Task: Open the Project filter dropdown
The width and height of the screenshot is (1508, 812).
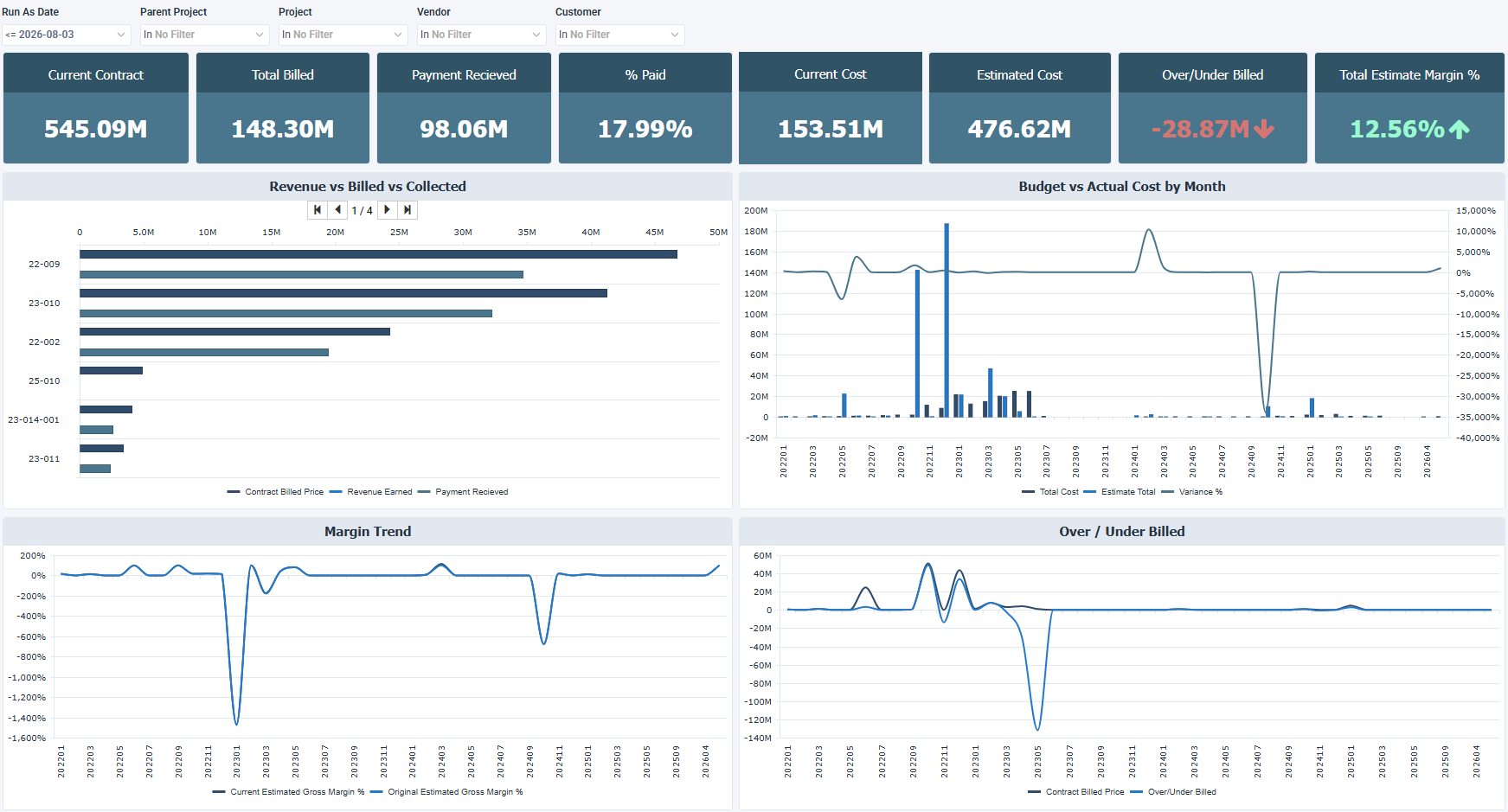Action: 343,35
